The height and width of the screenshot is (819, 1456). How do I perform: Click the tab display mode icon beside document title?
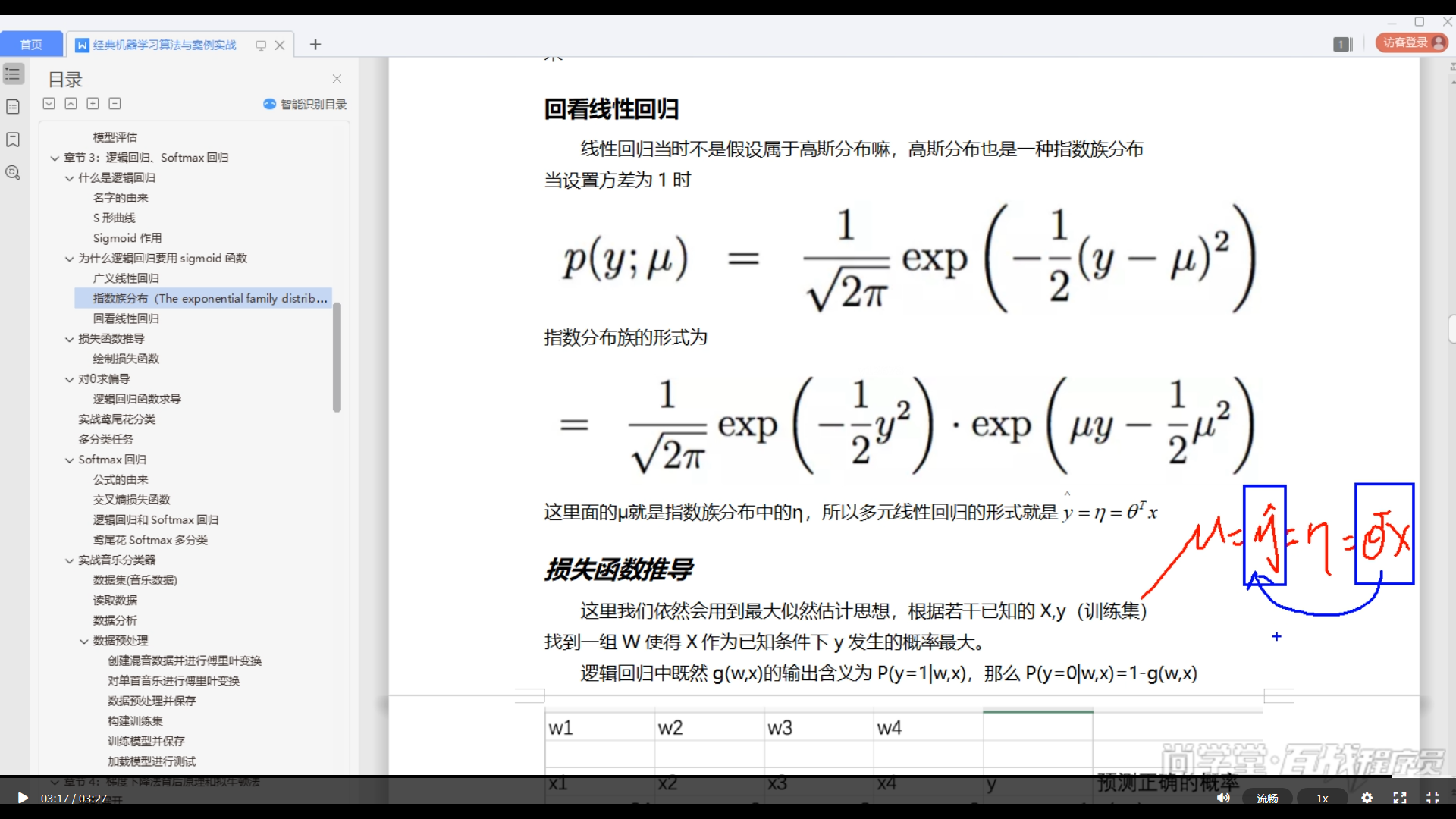coord(261,45)
